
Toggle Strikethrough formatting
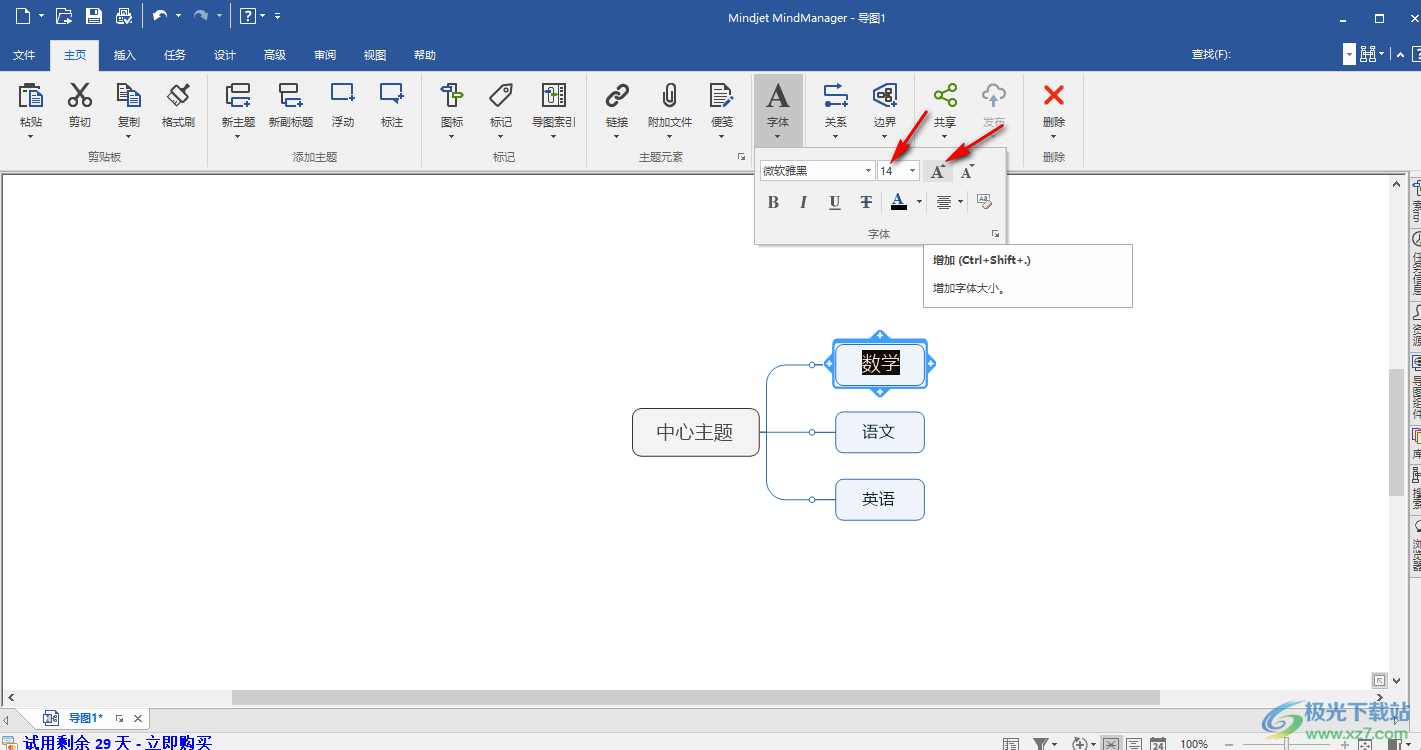tap(866, 202)
